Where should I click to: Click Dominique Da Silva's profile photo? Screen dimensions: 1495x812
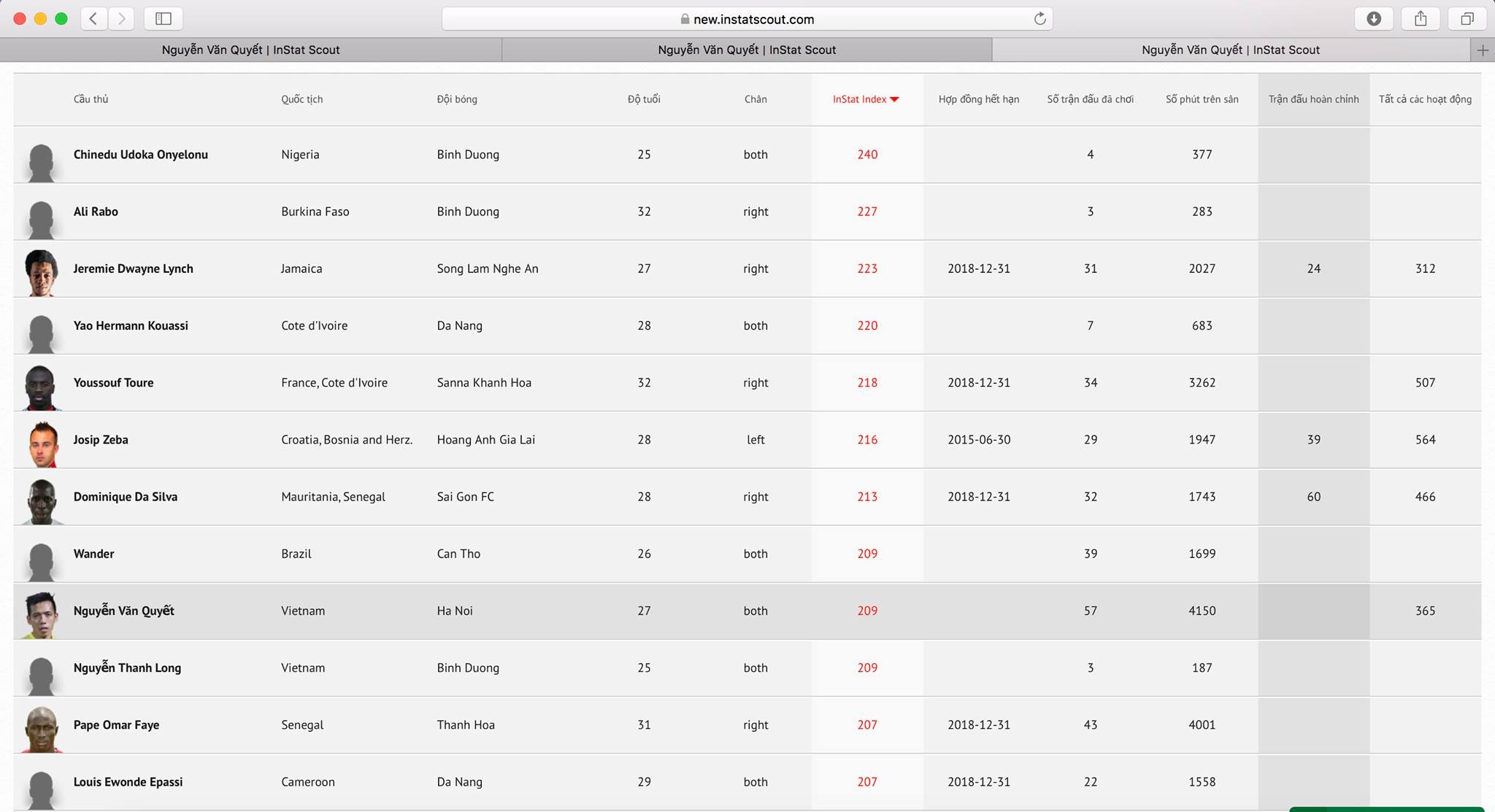coord(42,498)
